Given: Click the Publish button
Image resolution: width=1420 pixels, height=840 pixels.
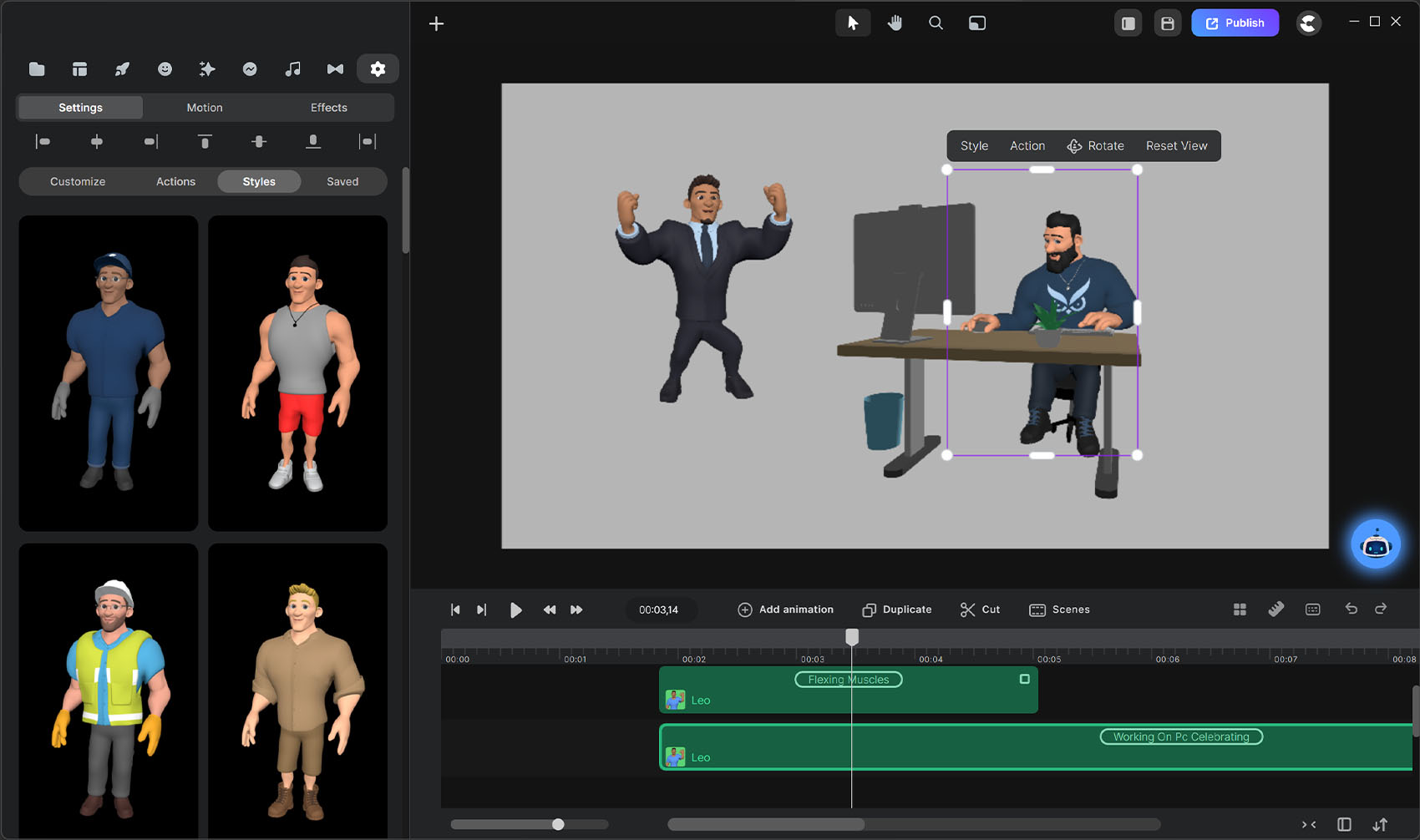Looking at the screenshot, I should click(1235, 23).
